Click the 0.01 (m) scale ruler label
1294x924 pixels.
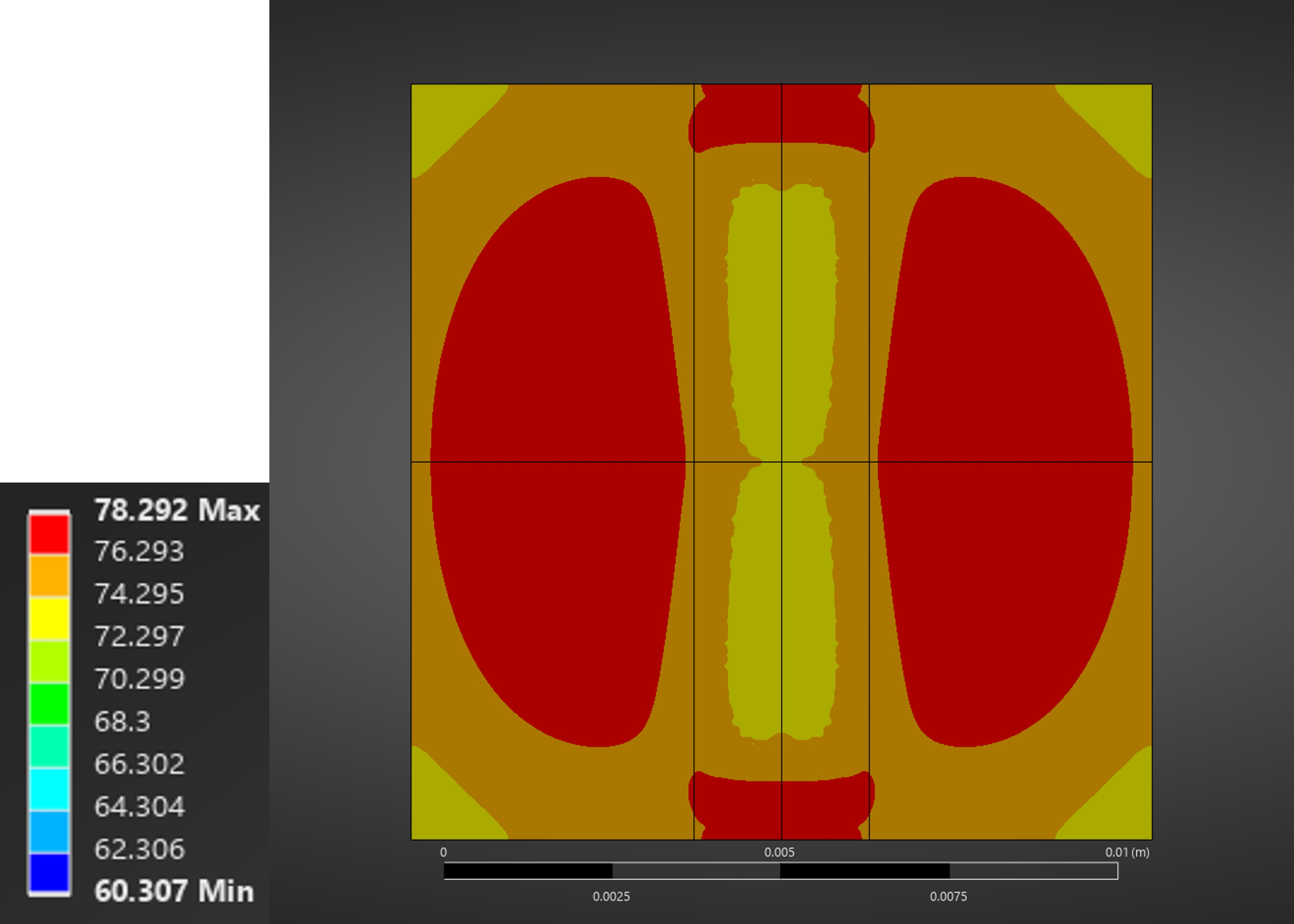pos(1127,852)
